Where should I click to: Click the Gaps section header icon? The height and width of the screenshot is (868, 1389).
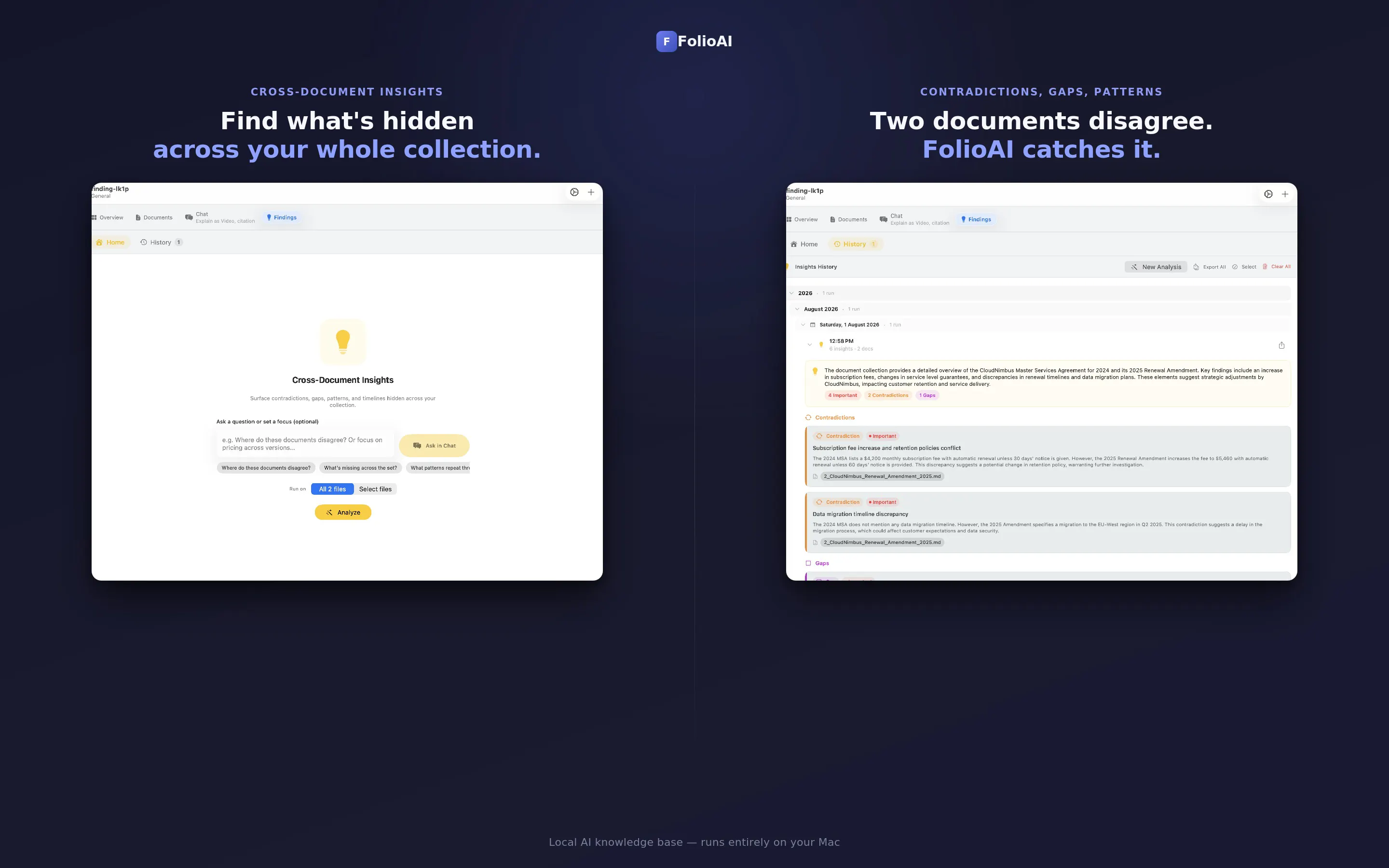coord(808,563)
